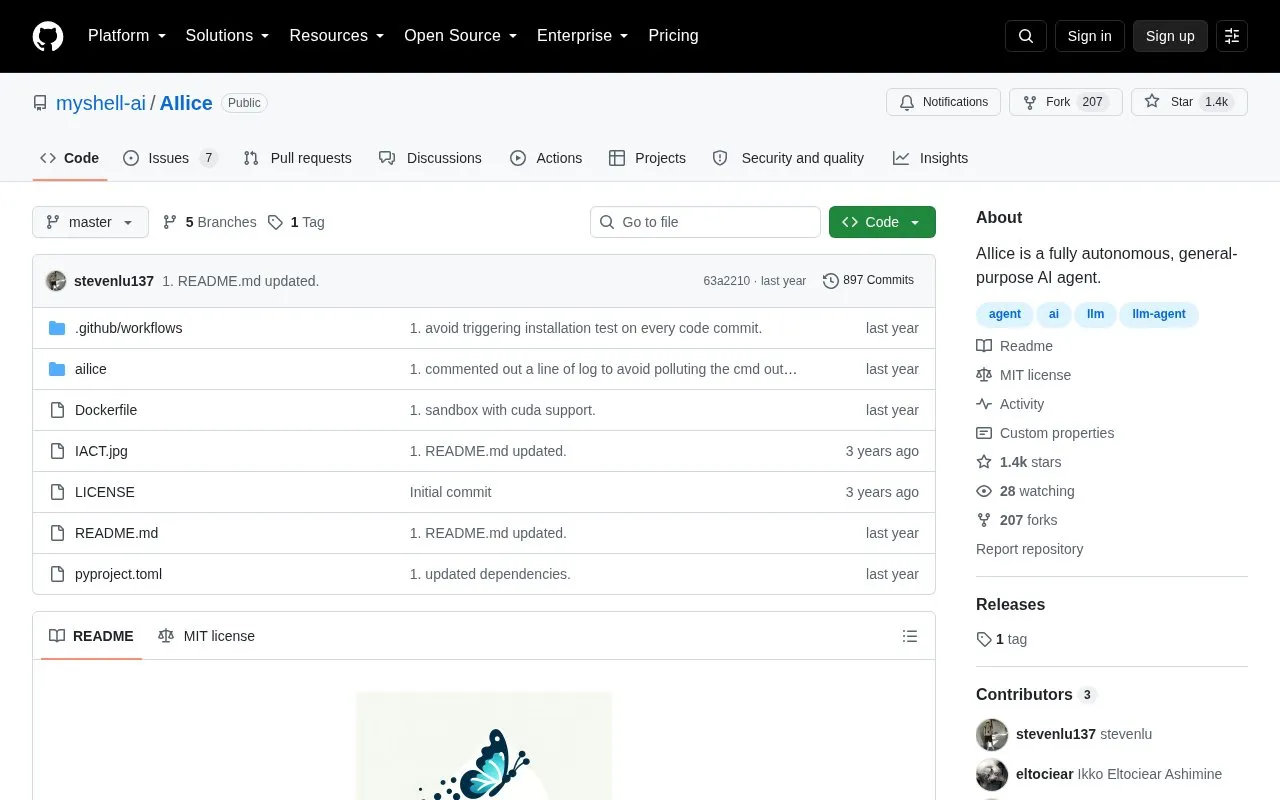The height and width of the screenshot is (800, 1280).
Task: Open eltociear contributor avatar
Action: 992,774
